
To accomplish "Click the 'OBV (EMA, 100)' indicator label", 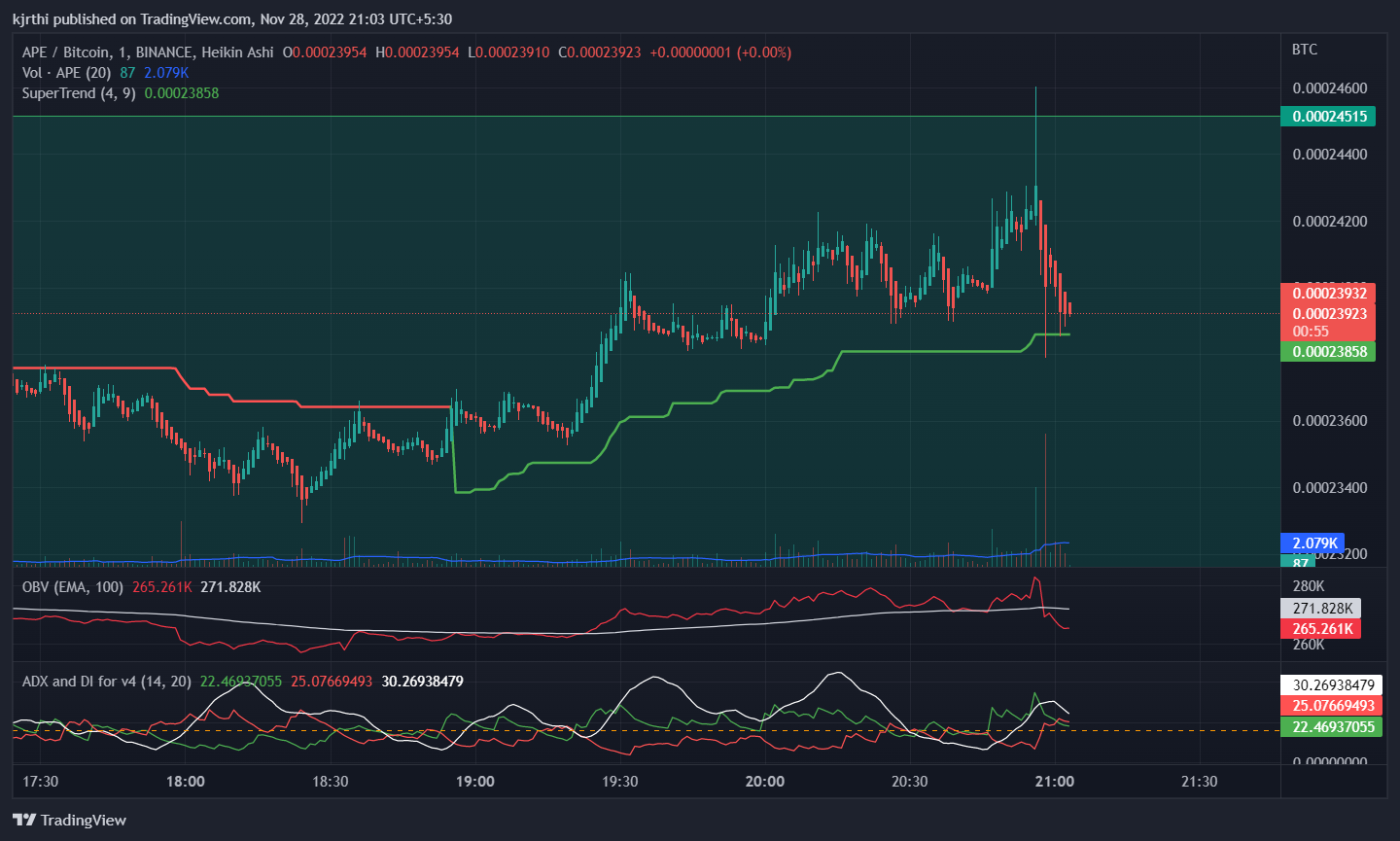I will coord(73,587).
